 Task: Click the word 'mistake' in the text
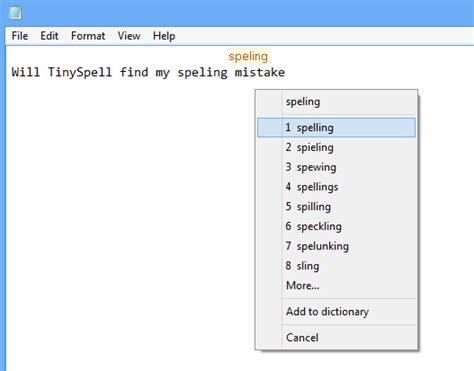pos(260,72)
